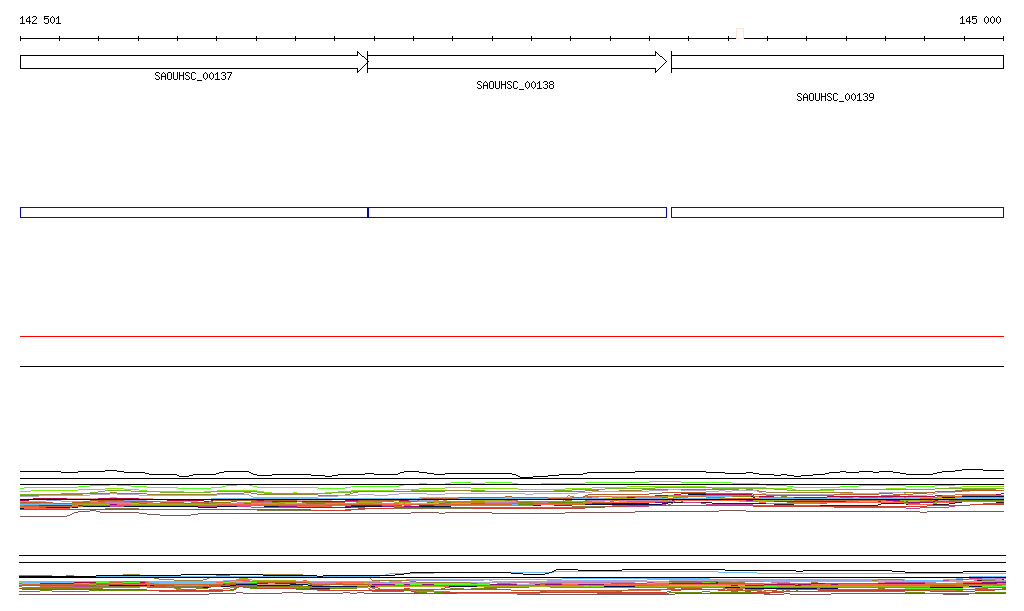Select the middle blue outlined feature box

click(x=517, y=212)
